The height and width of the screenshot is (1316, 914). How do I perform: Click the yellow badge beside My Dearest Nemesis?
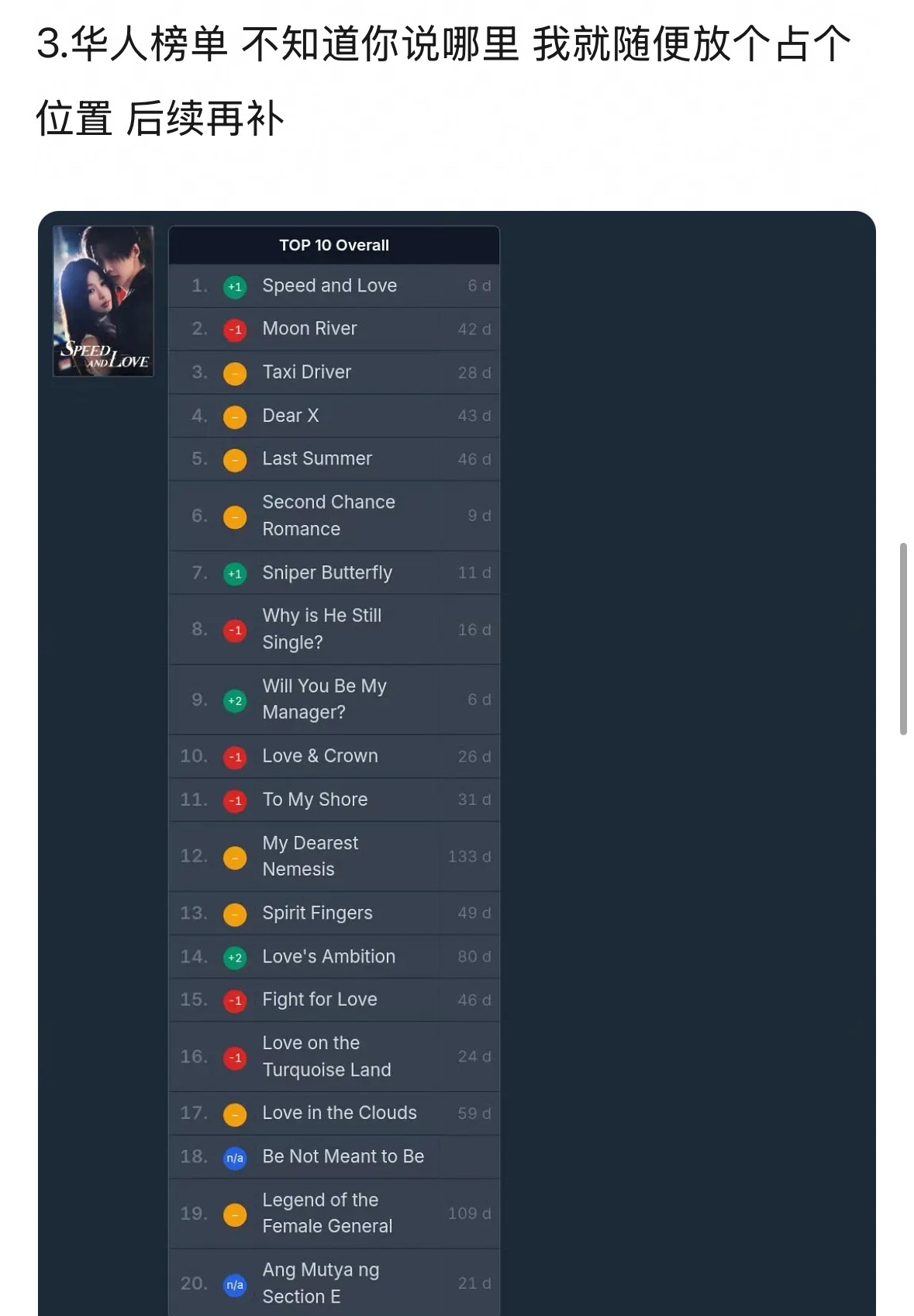235,858
